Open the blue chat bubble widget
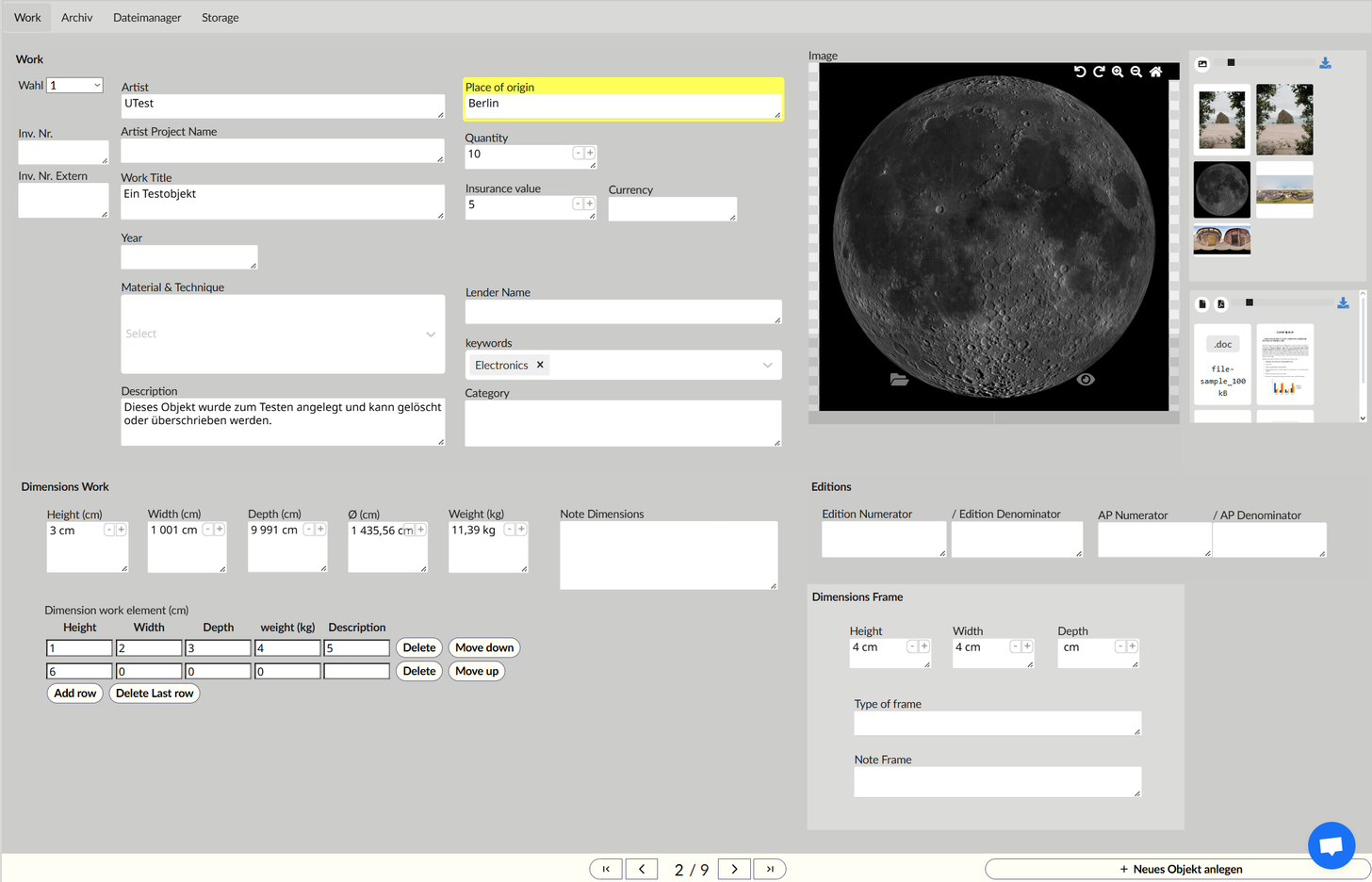Screen dimensions: 1372x882 pos(1331,844)
